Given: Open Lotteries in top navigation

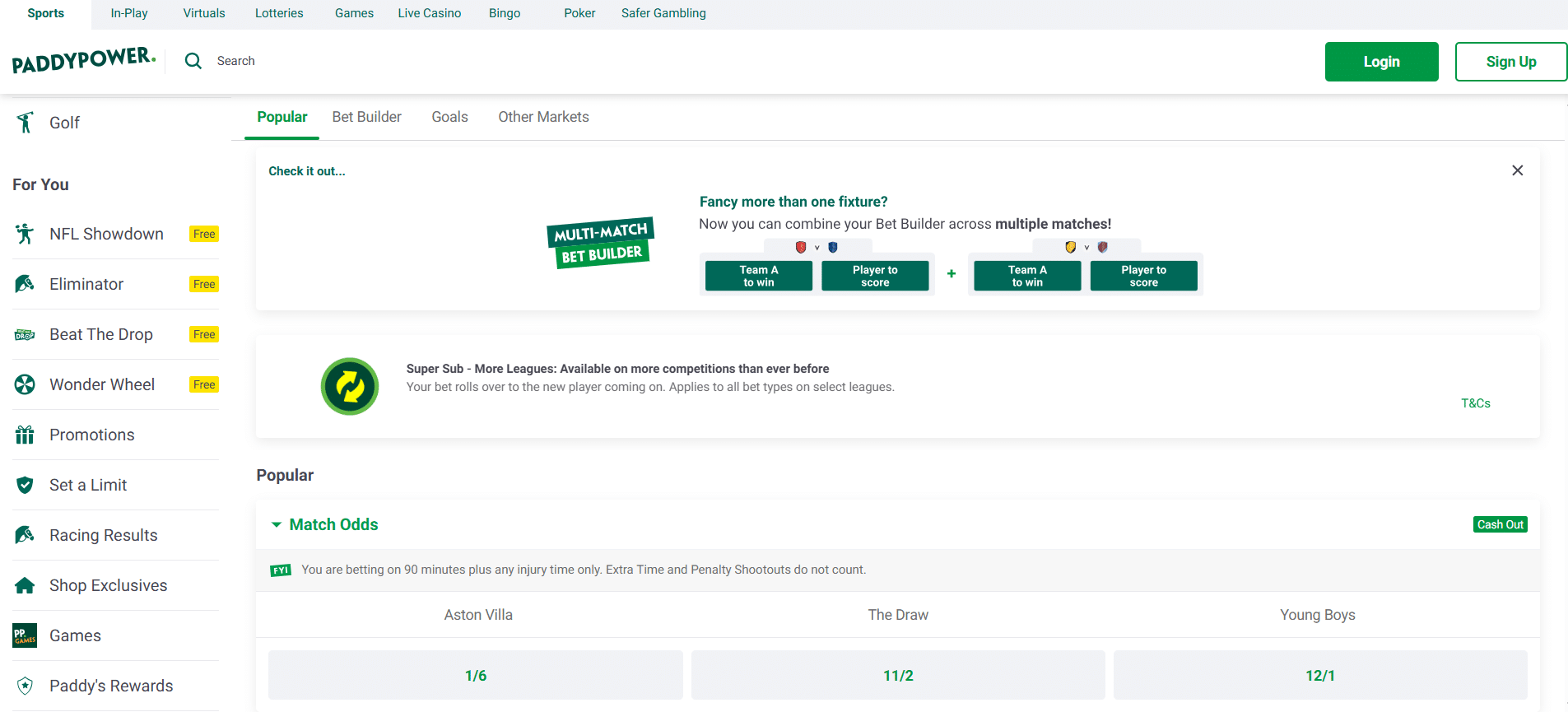Looking at the screenshot, I should pyautogui.click(x=279, y=13).
